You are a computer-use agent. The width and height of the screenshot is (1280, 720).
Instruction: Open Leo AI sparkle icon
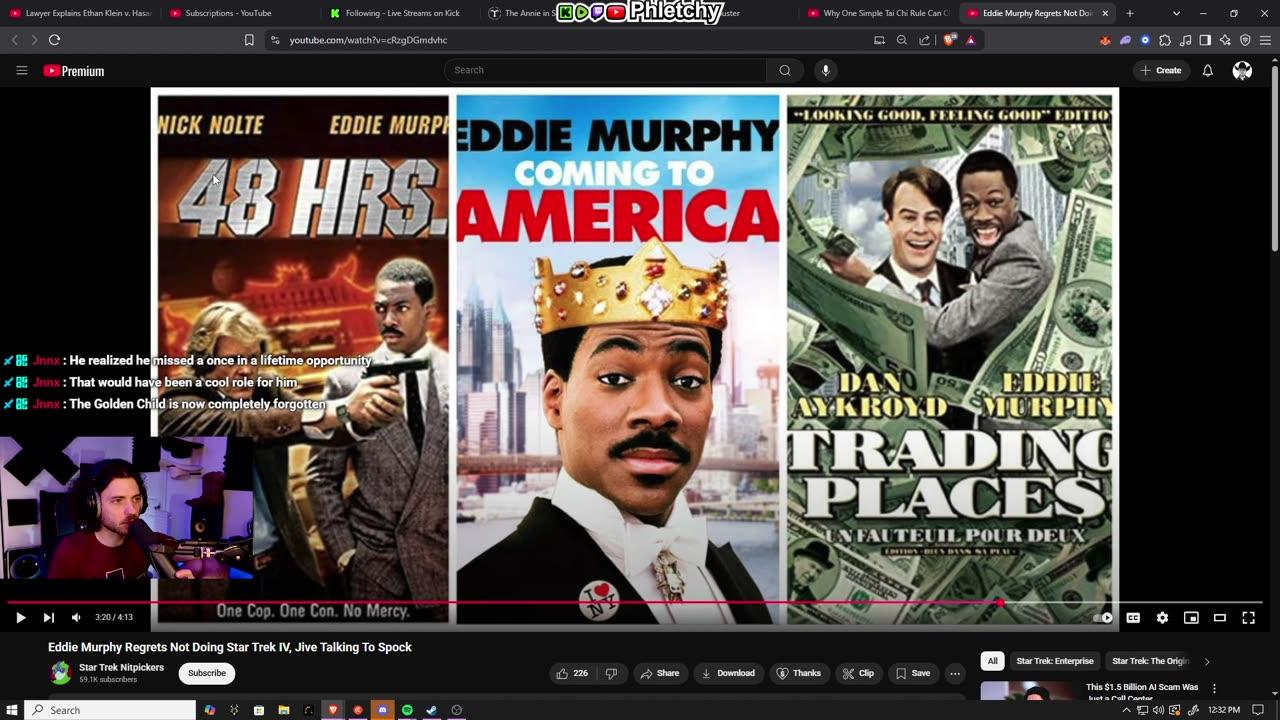[1225, 40]
